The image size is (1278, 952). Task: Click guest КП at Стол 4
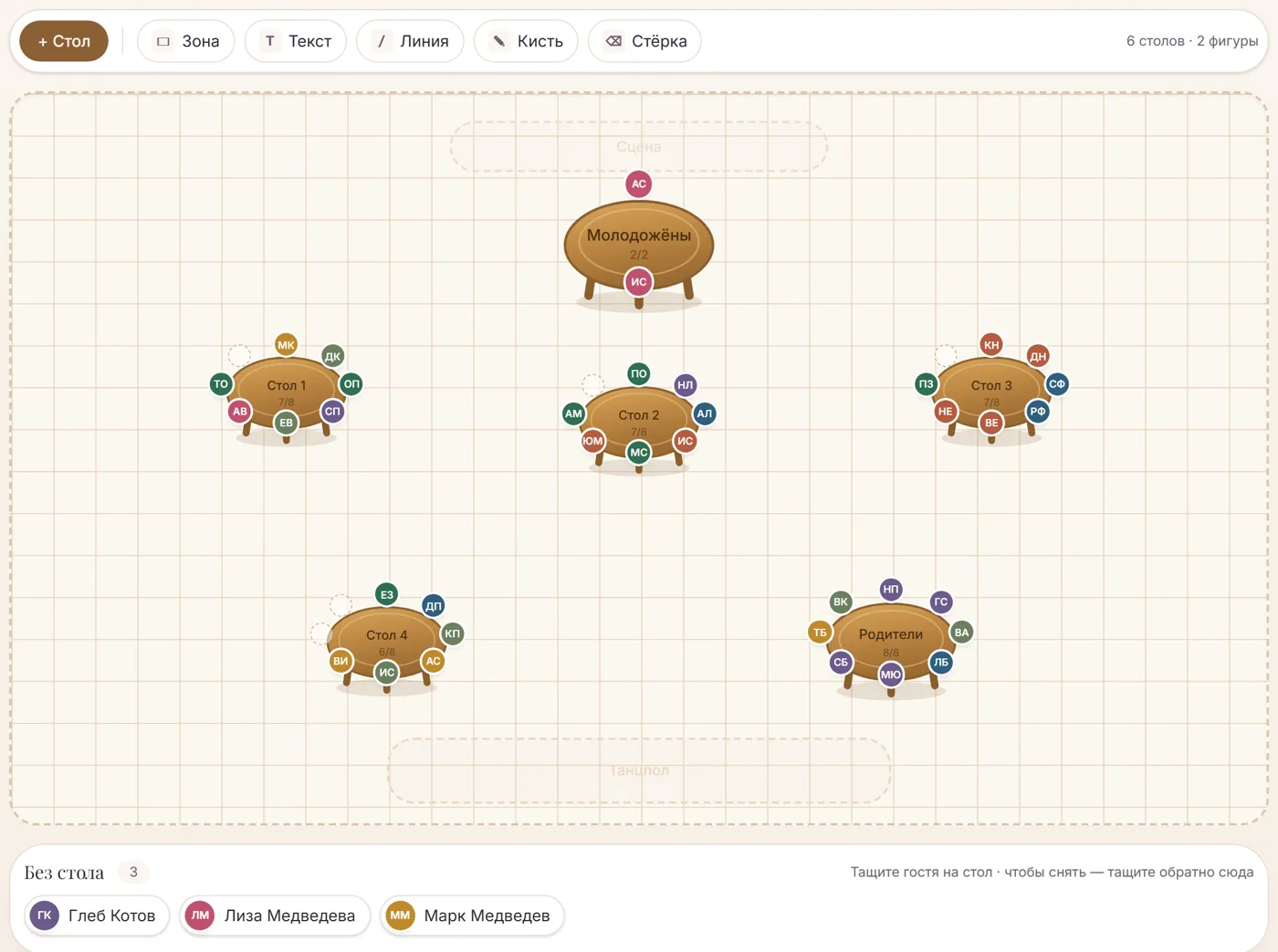[x=453, y=633]
